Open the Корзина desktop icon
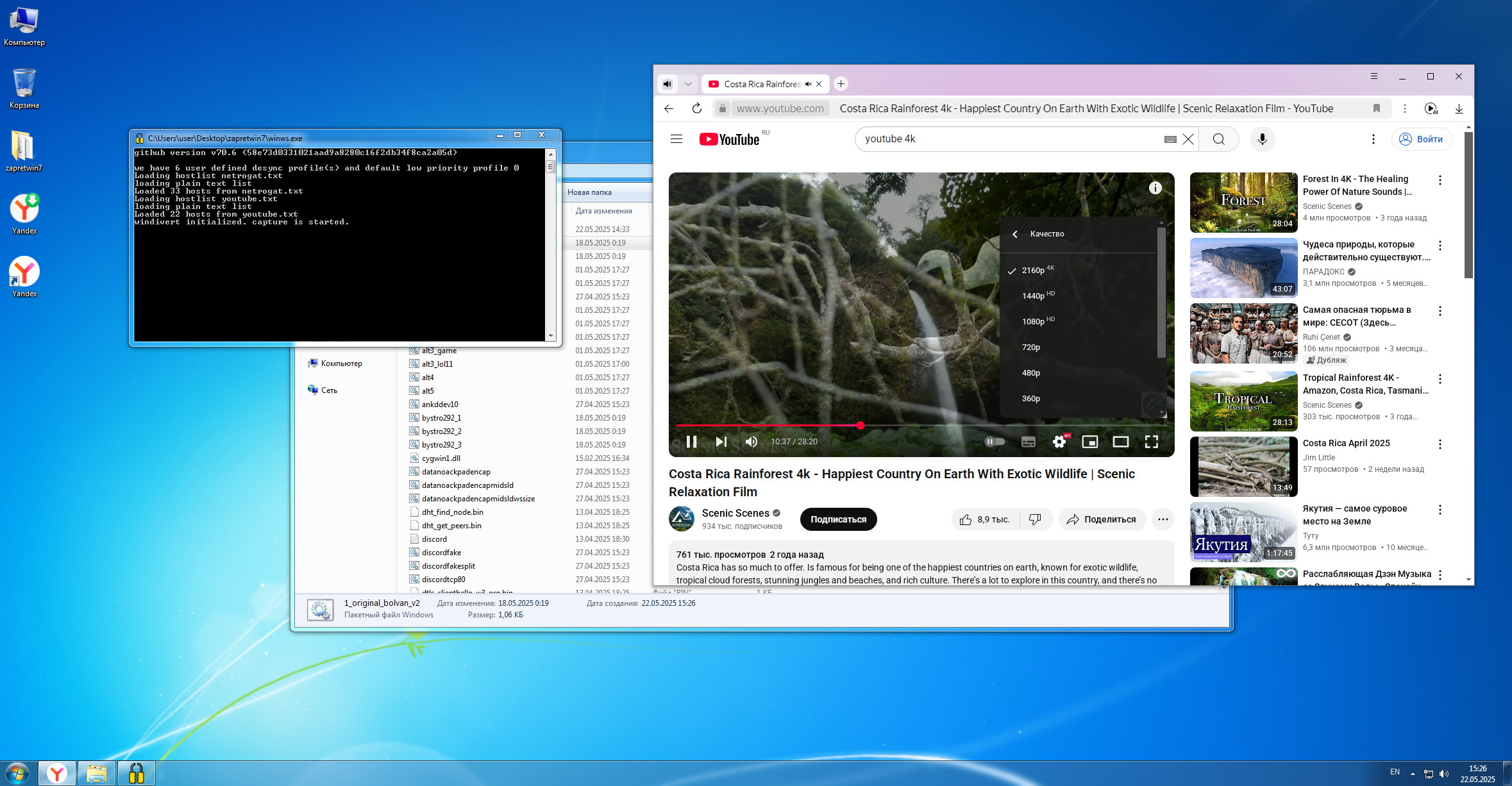Viewport: 1512px width, 786px height. click(24, 88)
